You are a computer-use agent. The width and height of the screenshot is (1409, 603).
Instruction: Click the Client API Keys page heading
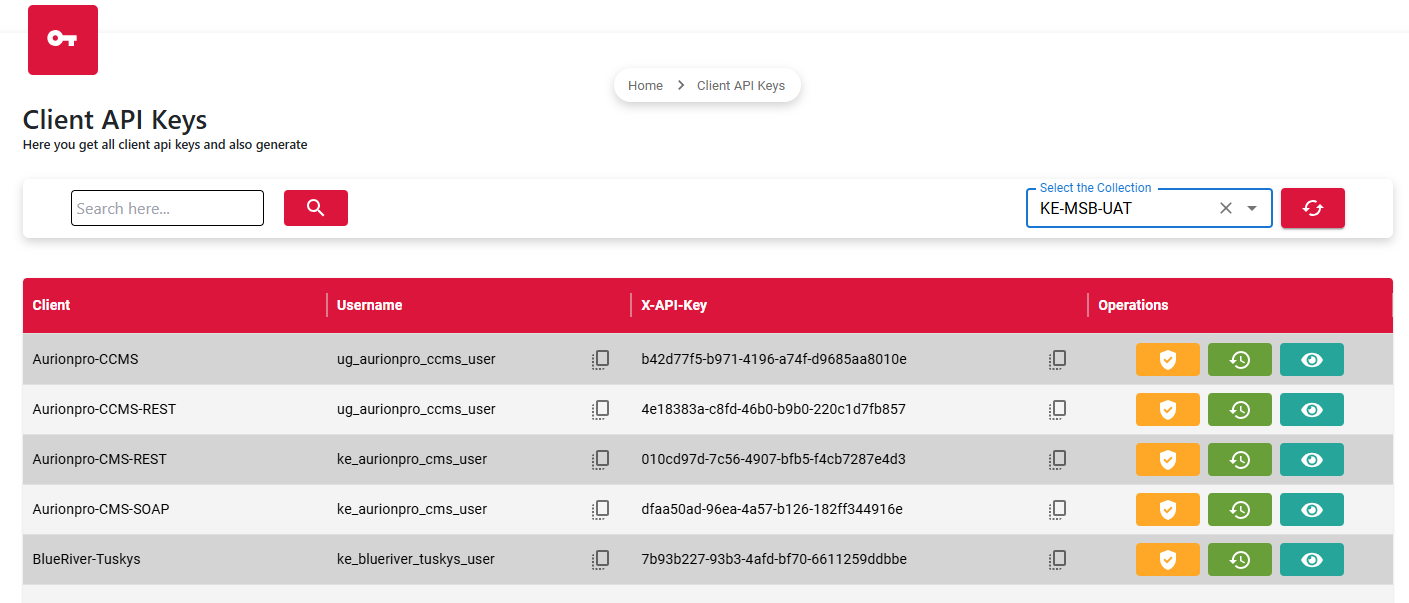115,120
